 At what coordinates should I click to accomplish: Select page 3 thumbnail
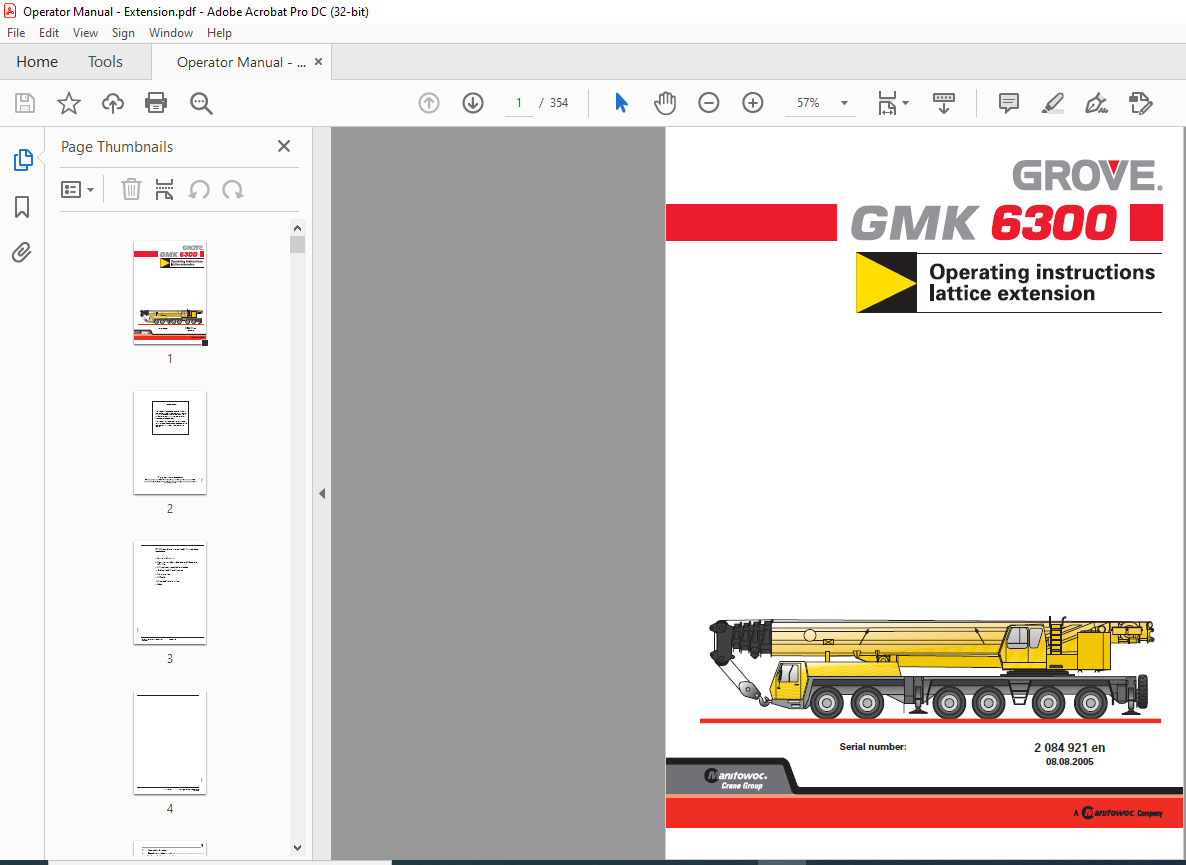coord(169,593)
